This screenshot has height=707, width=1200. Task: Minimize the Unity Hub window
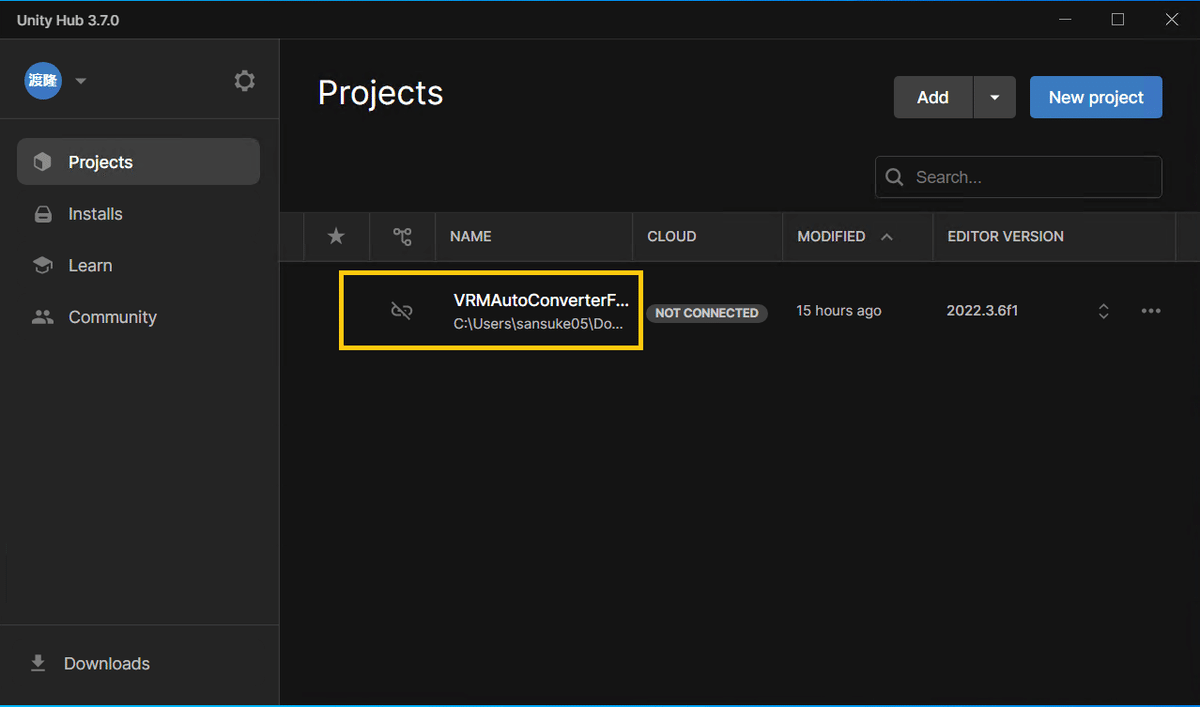(1064, 19)
